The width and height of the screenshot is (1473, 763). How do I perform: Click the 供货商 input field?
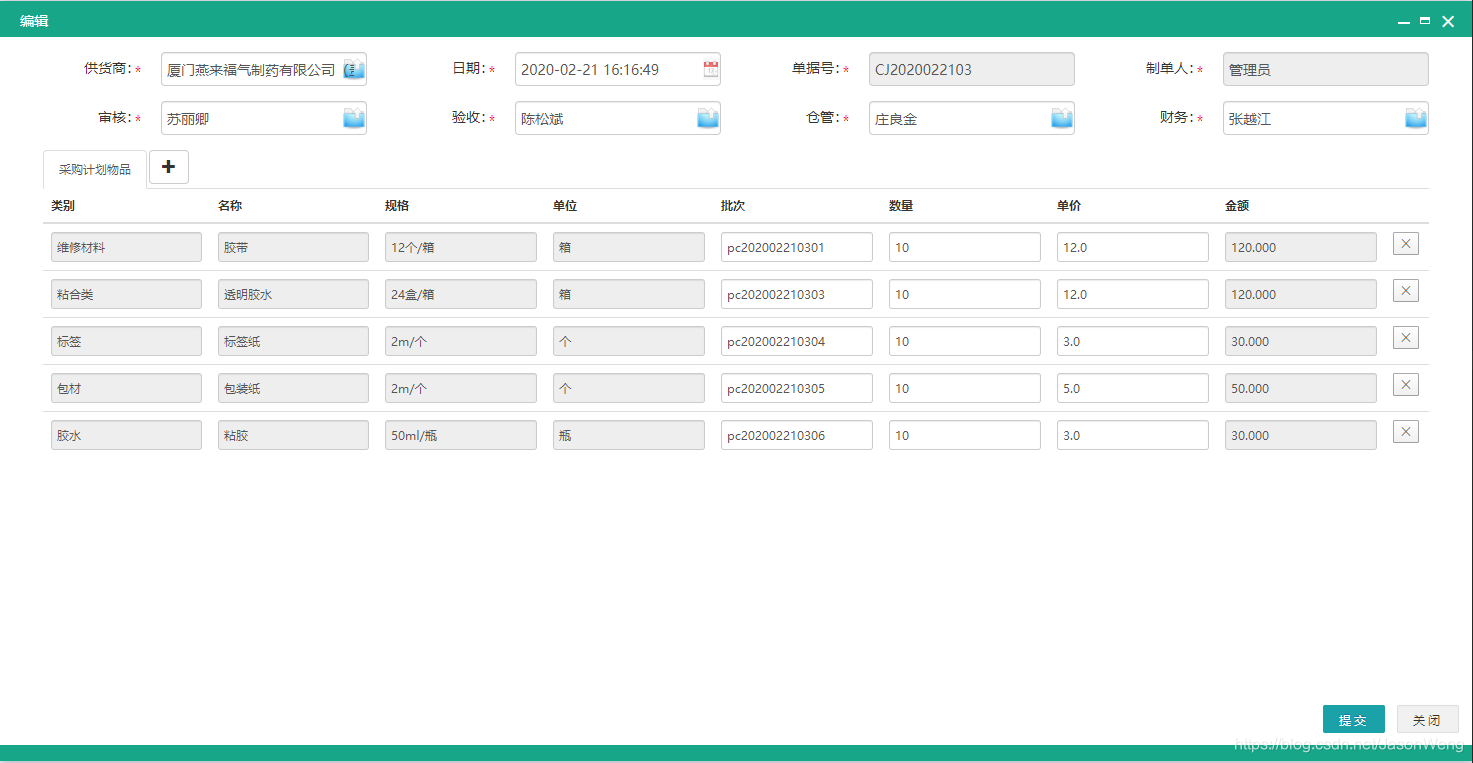pos(264,70)
